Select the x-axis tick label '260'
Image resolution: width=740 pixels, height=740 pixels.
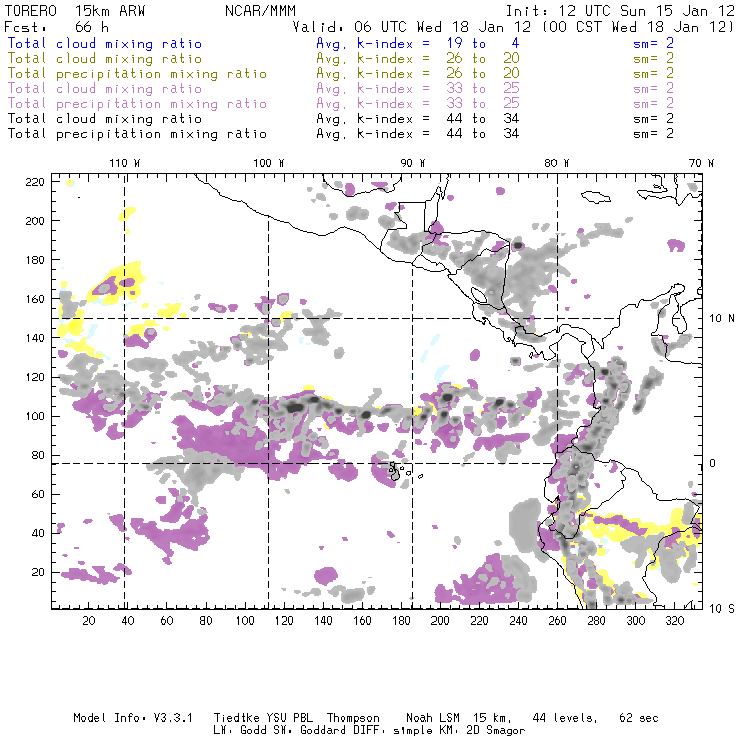(557, 621)
